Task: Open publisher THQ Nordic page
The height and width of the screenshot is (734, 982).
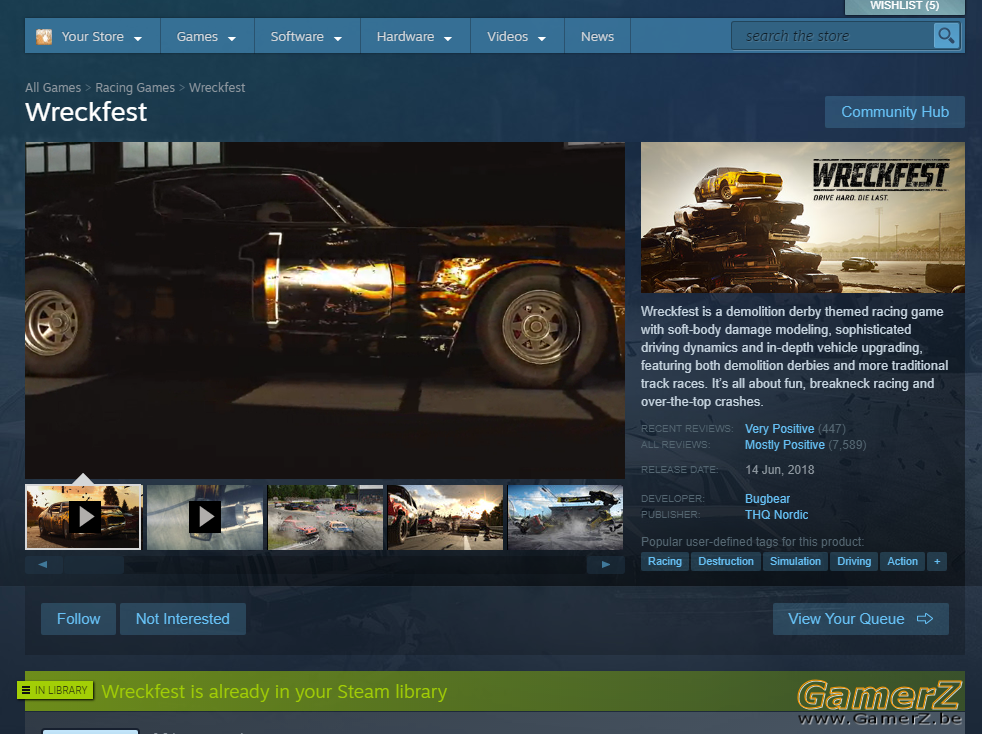Action: pyautogui.click(x=777, y=515)
